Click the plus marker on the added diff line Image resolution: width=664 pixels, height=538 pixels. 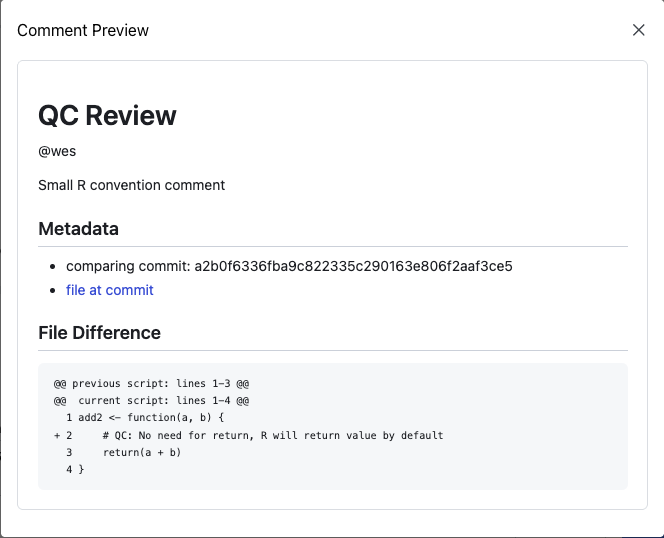click(x=57, y=435)
